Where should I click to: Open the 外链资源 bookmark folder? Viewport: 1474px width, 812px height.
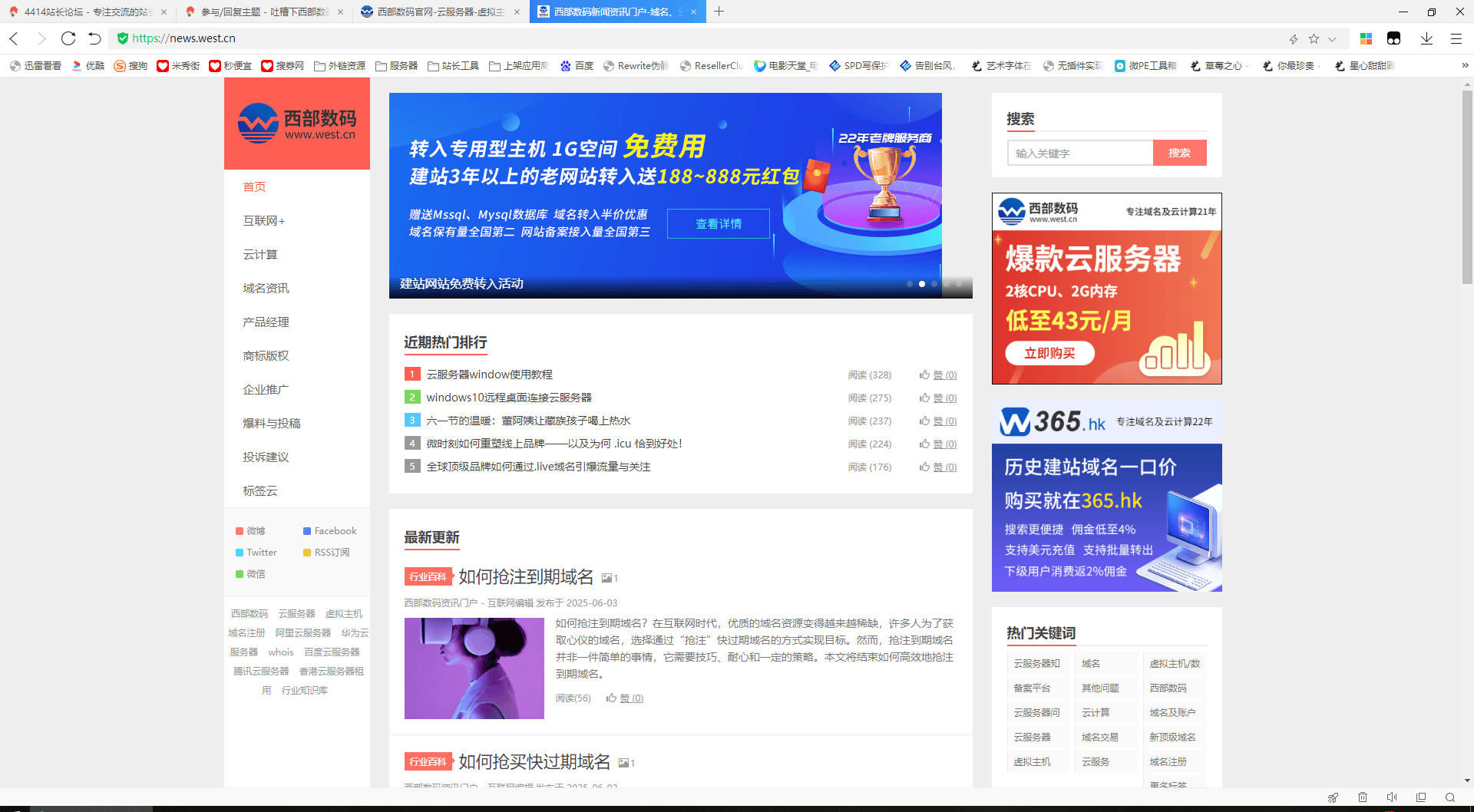coord(339,66)
